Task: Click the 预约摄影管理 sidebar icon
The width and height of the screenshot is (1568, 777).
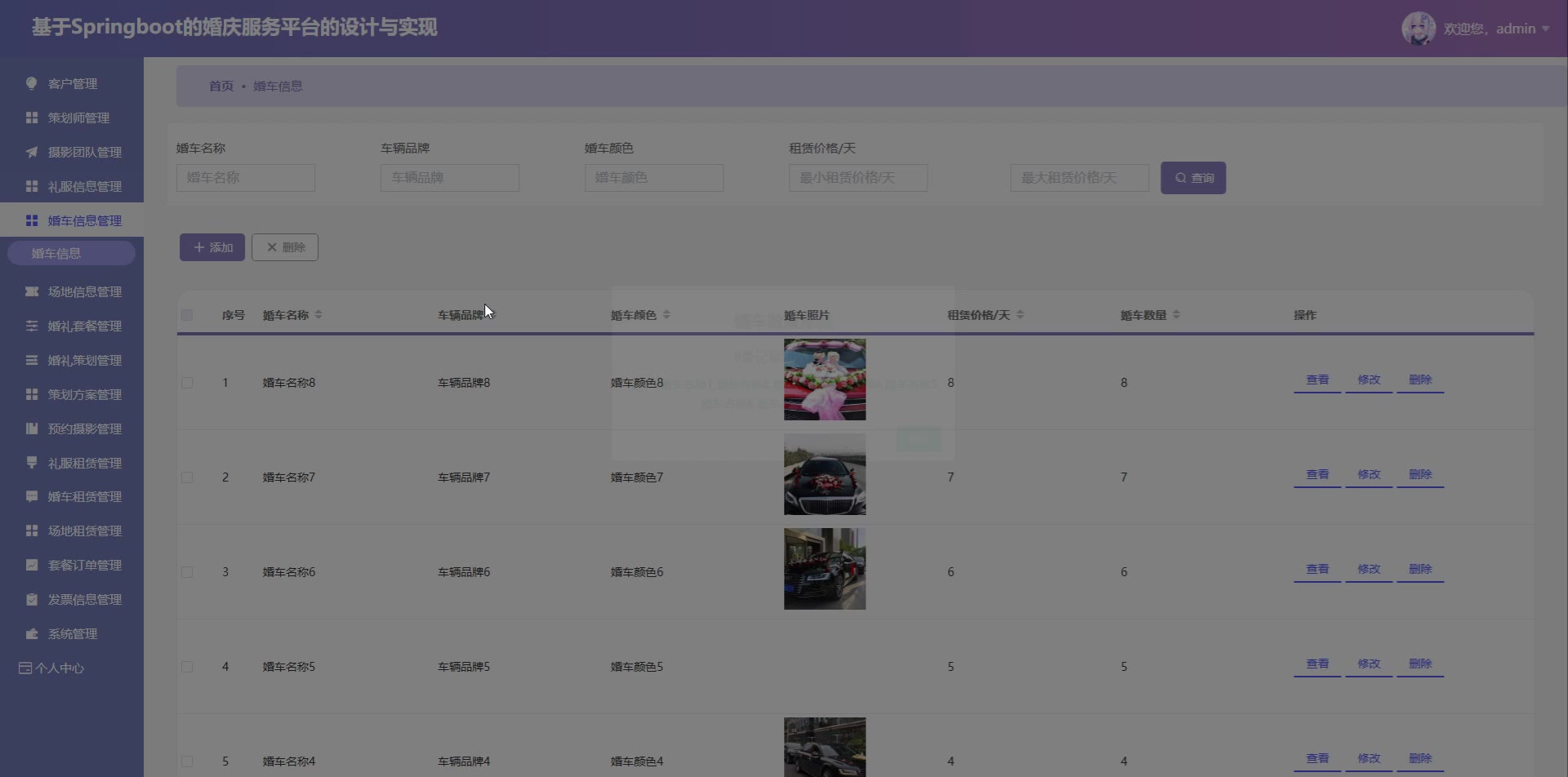Action: coord(32,428)
